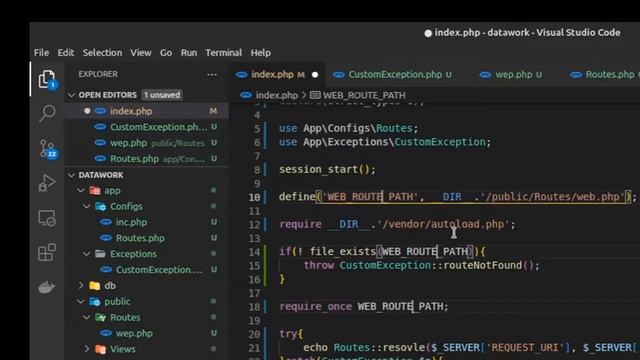
Task: Switch to wep.php editor tab
Action: (514, 75)
